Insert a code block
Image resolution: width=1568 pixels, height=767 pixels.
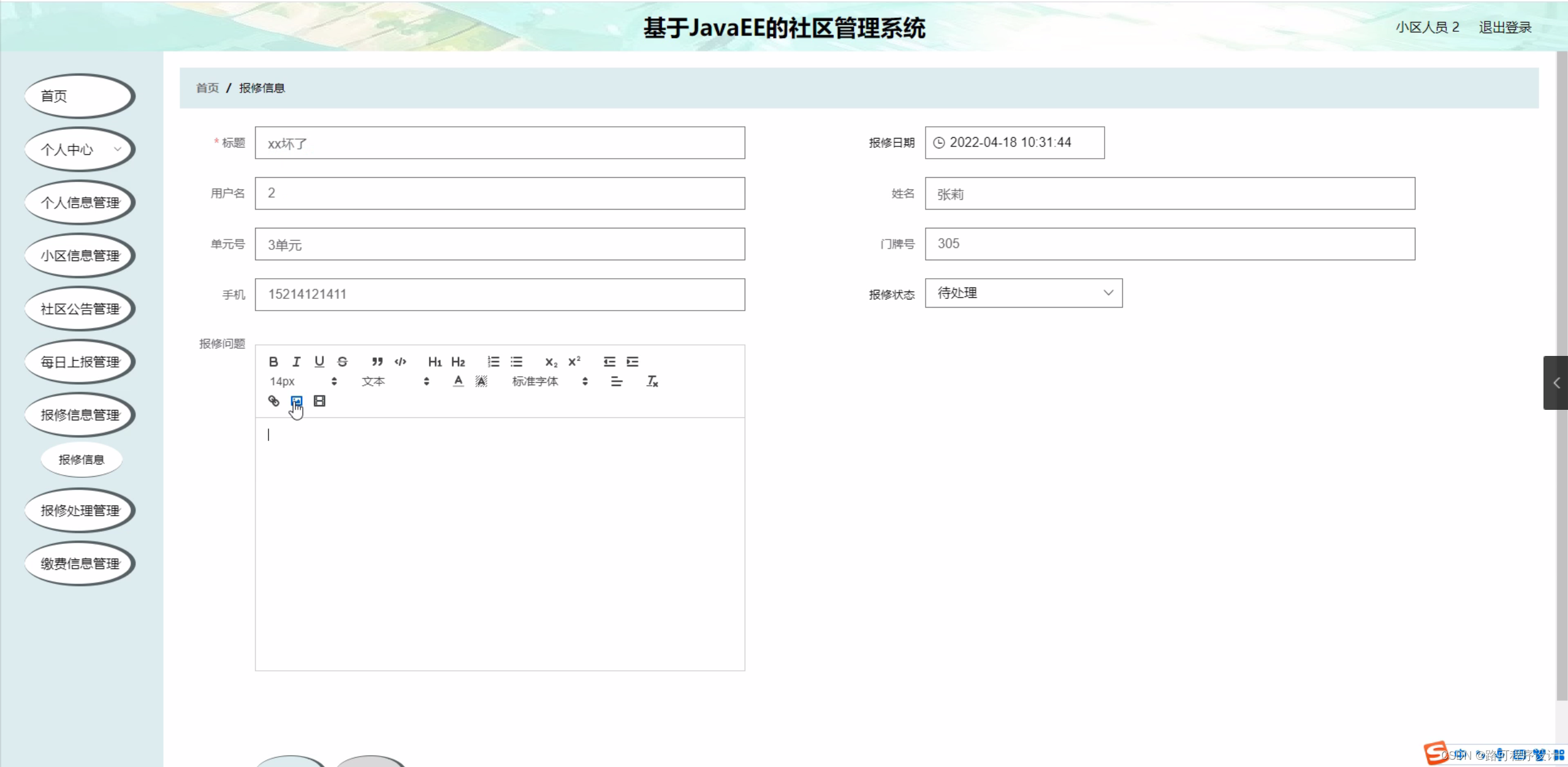tap(400, 361)
